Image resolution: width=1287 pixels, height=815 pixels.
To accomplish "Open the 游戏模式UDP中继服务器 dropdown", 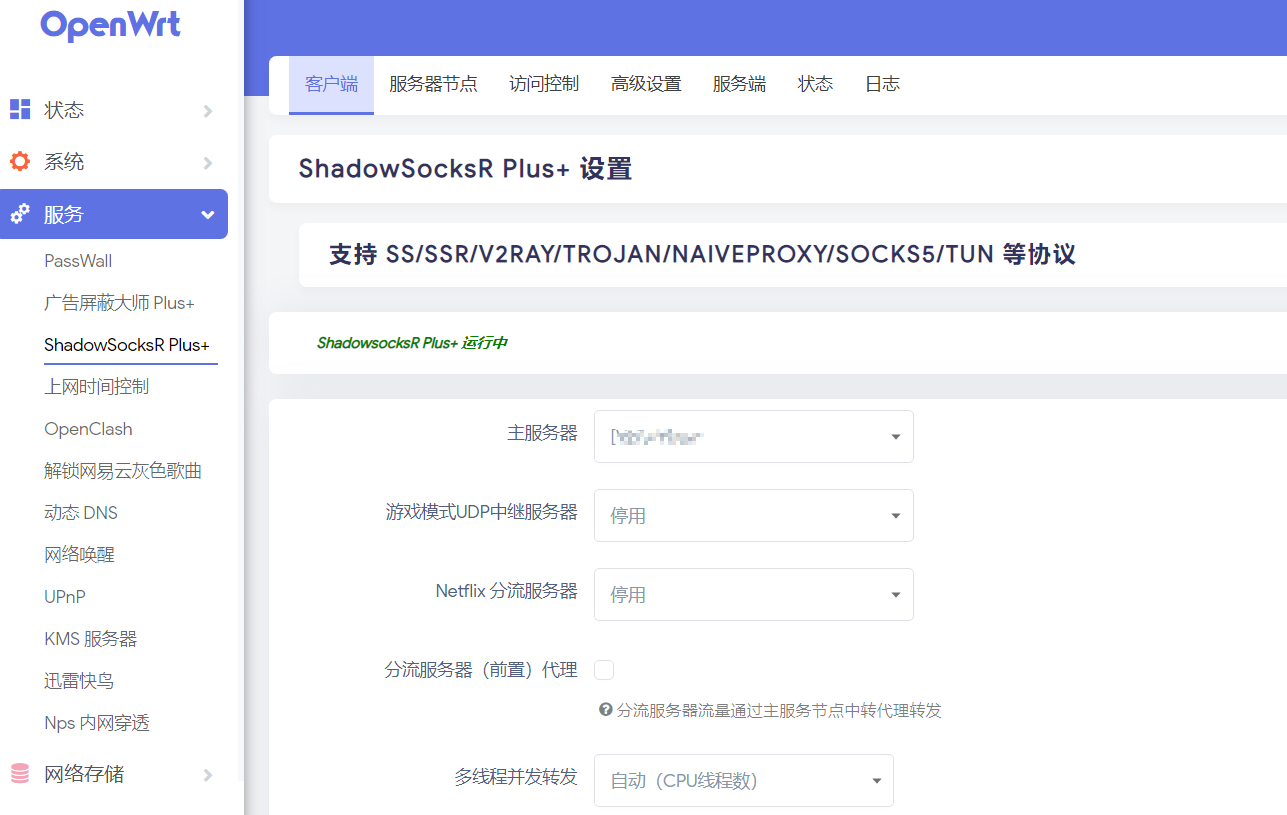I will (x=754, y=515).
